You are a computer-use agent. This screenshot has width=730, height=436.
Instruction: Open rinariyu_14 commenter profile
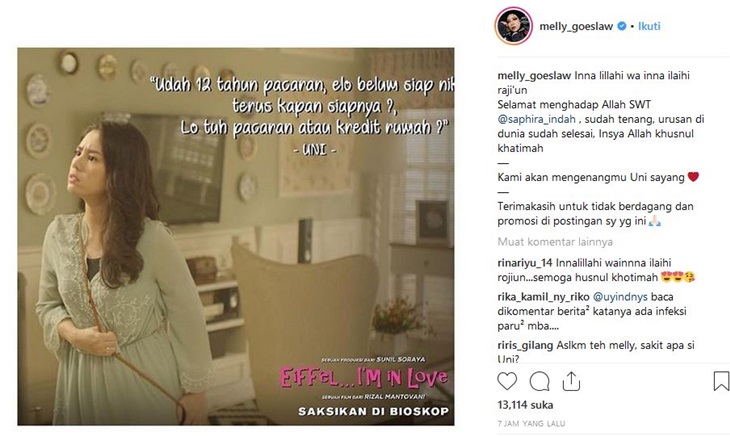525,263
